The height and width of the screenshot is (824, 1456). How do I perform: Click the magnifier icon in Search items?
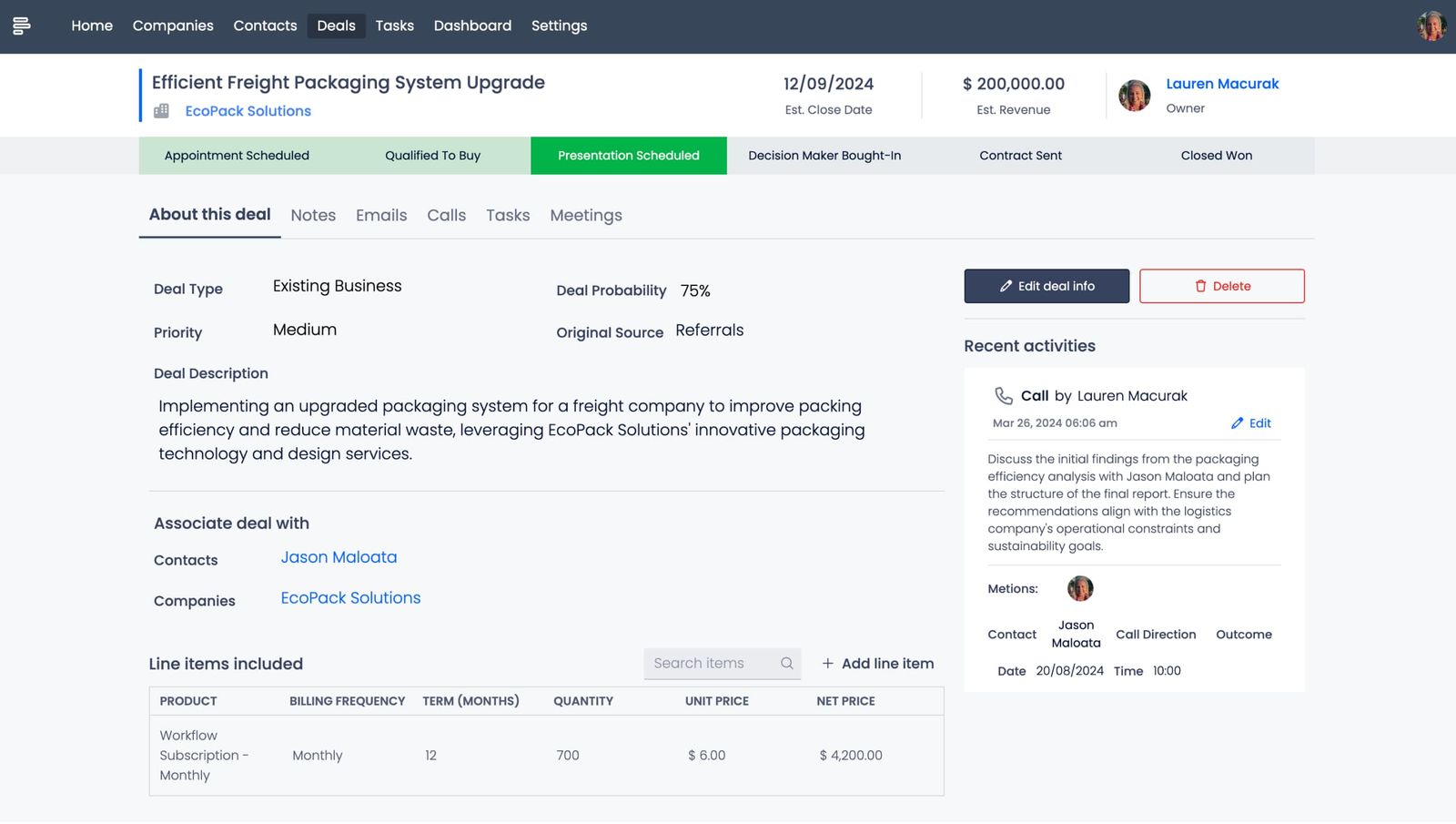click(x=786, y=663)
